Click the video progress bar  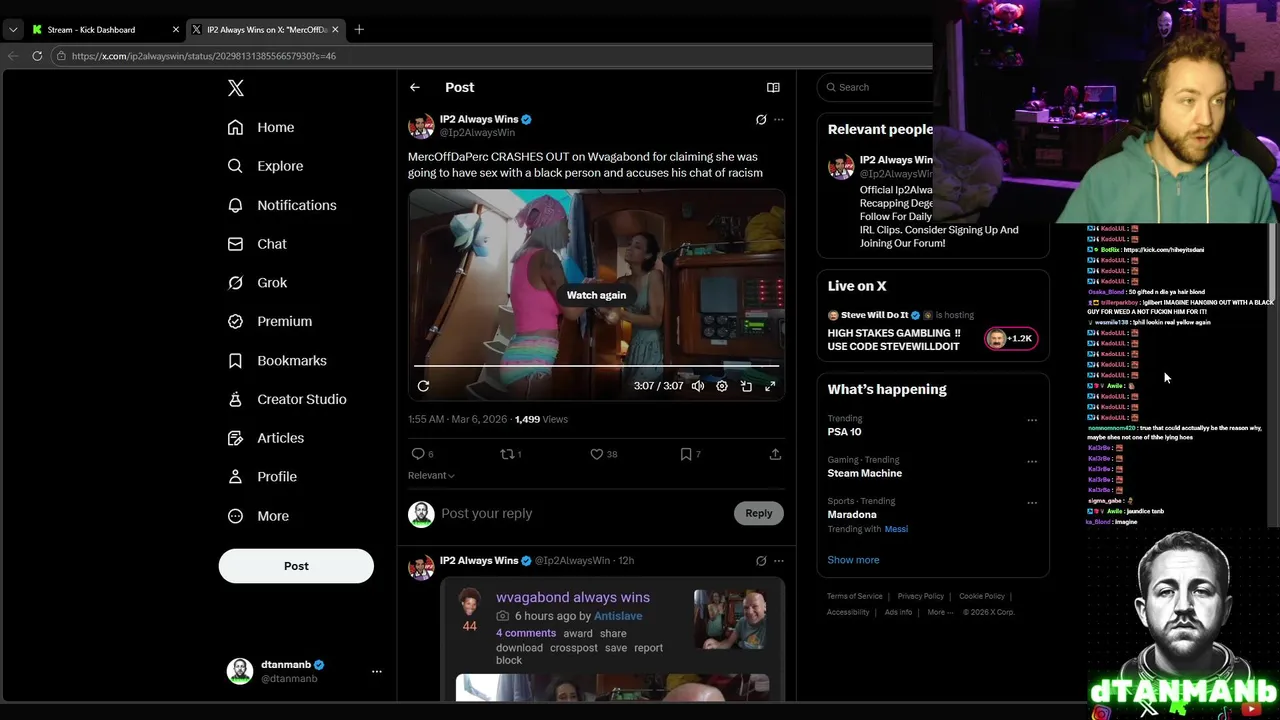tap(596, 366)
